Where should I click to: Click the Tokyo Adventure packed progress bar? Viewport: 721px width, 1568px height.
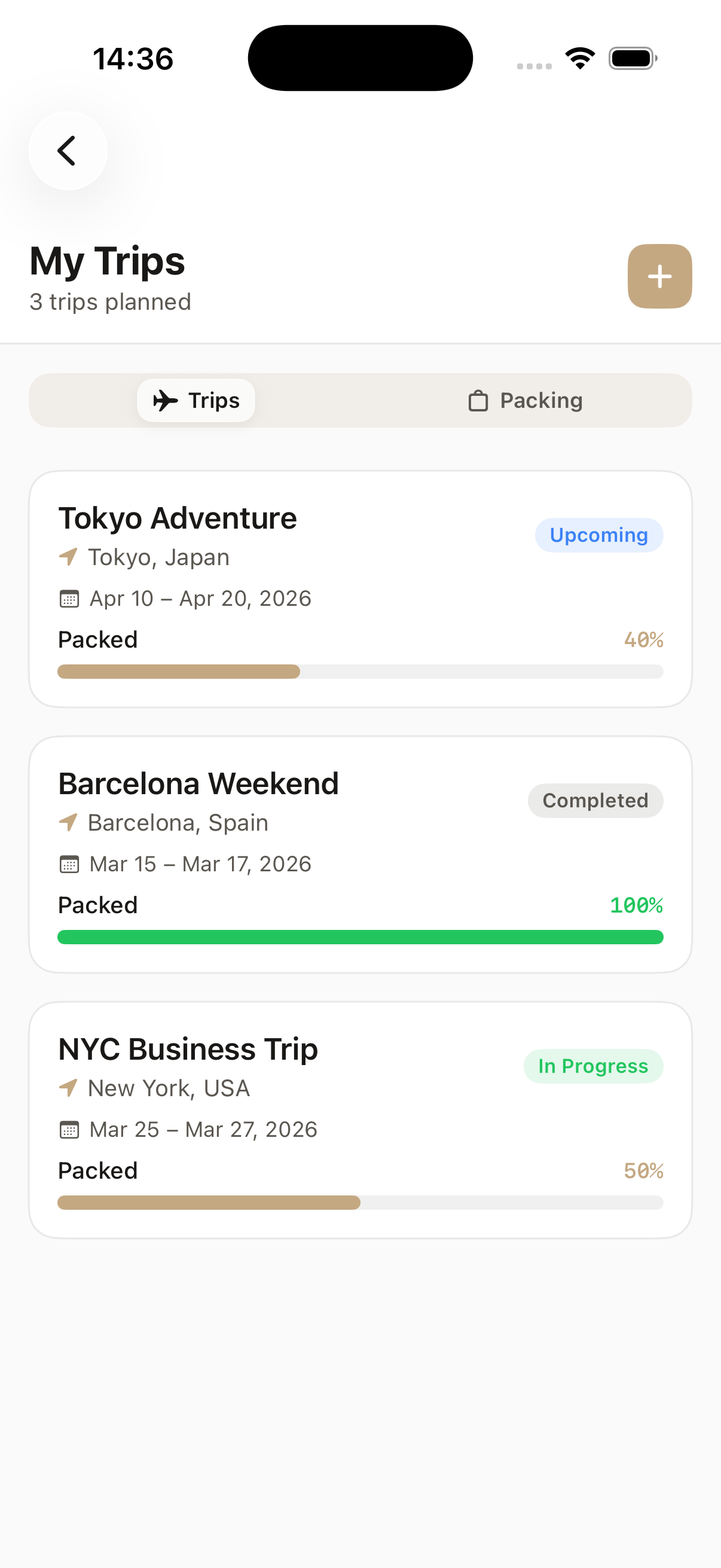tap(360, 672)
